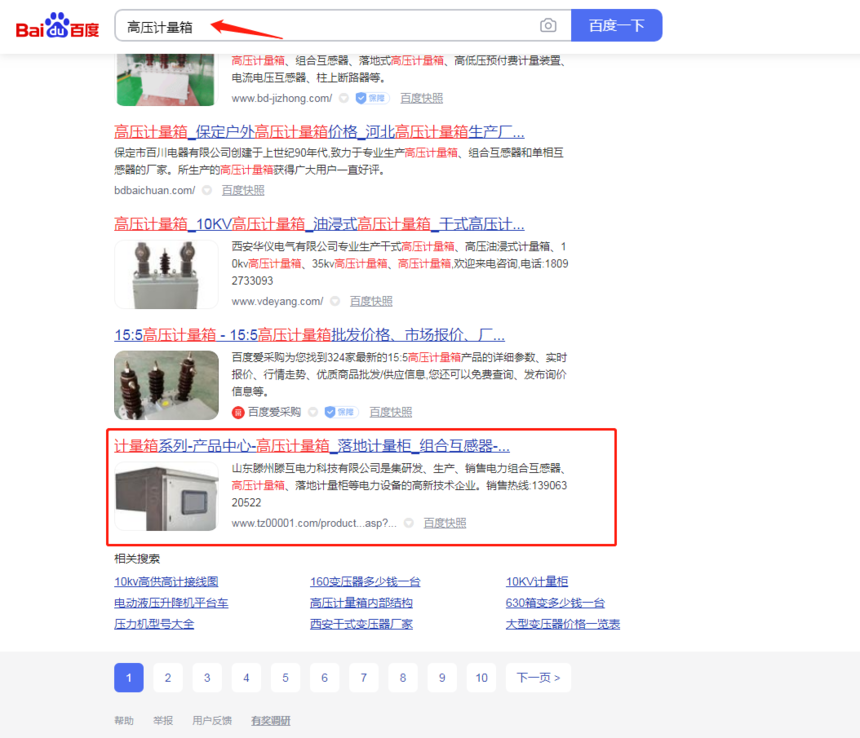Open camera image search icon

[x=548, y=25]
